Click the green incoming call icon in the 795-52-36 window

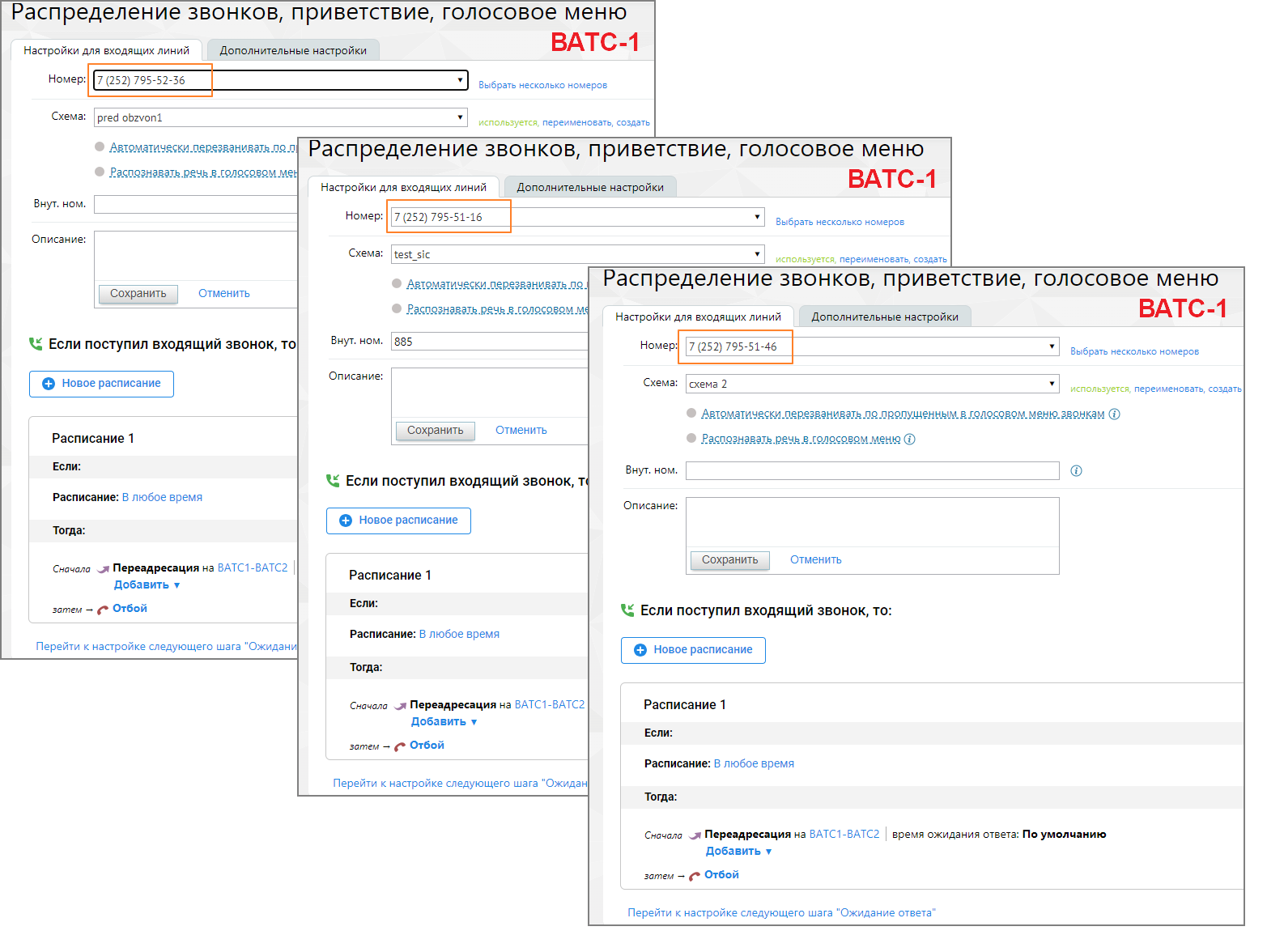point(36,343)
